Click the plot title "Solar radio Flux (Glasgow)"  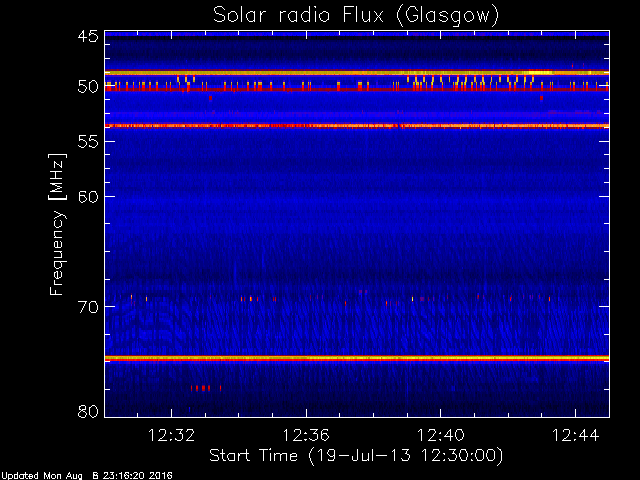(x=356, y=16)
